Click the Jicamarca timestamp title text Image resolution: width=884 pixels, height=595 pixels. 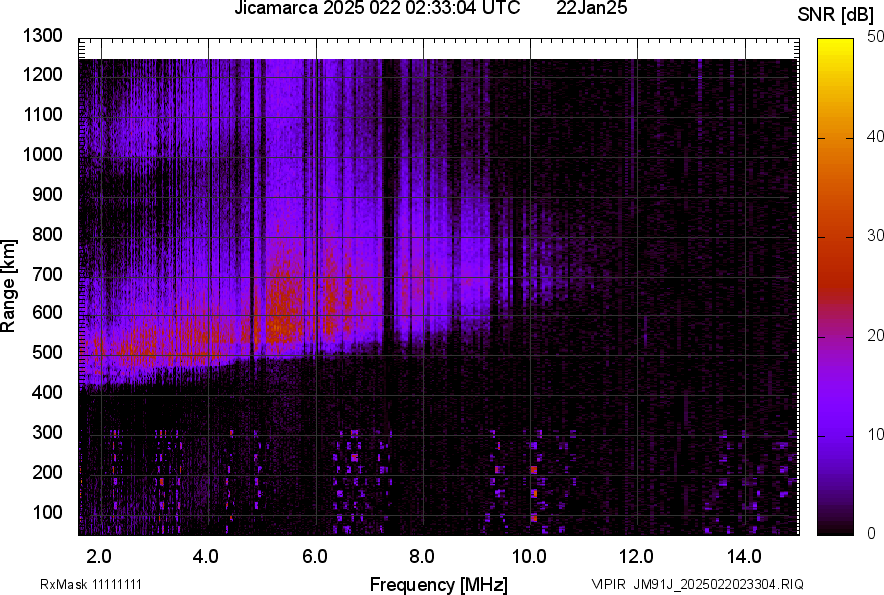[376, 9]
